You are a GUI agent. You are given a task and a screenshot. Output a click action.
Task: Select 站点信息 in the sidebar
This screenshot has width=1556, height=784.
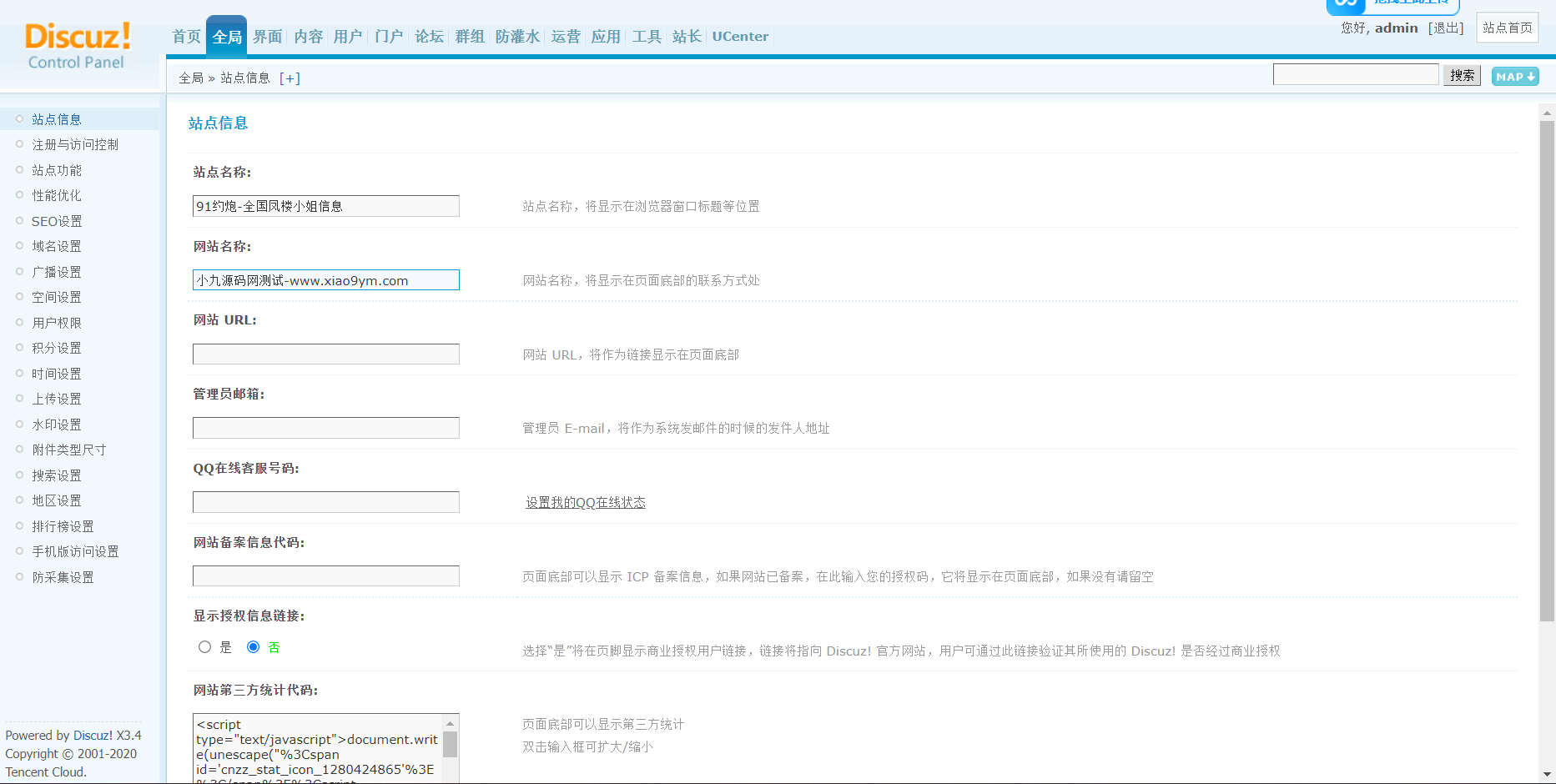point(57,119)
